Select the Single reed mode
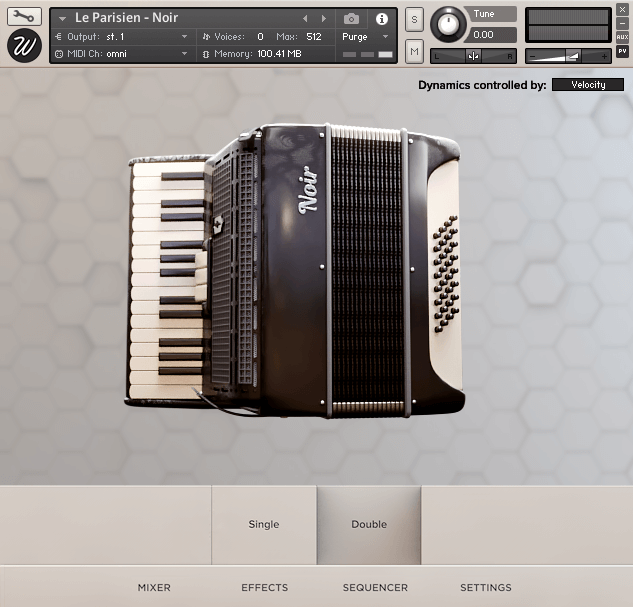This screenshot has width=633, height=607. point(264,524)
